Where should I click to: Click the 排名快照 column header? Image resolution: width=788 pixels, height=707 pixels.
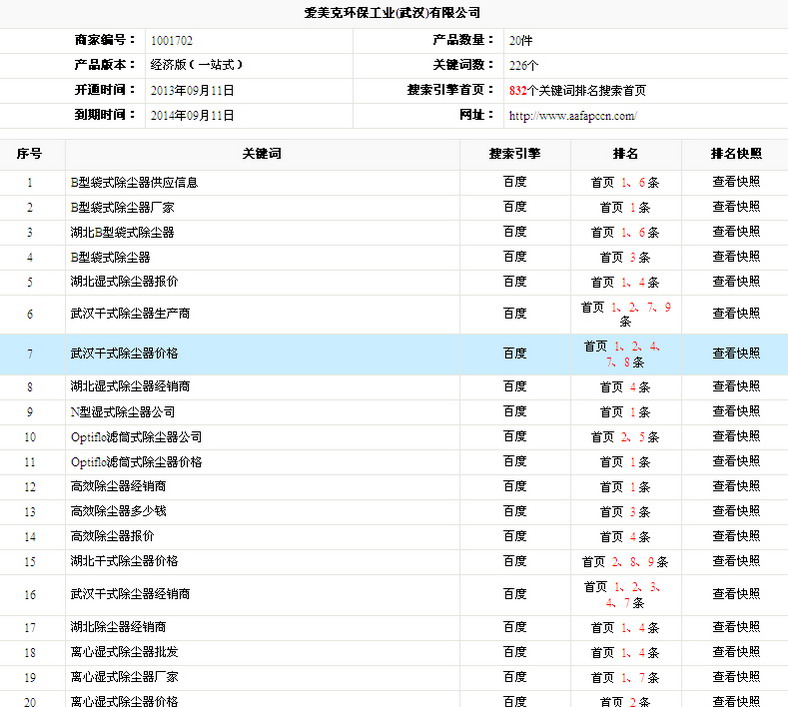coord(736,154)
